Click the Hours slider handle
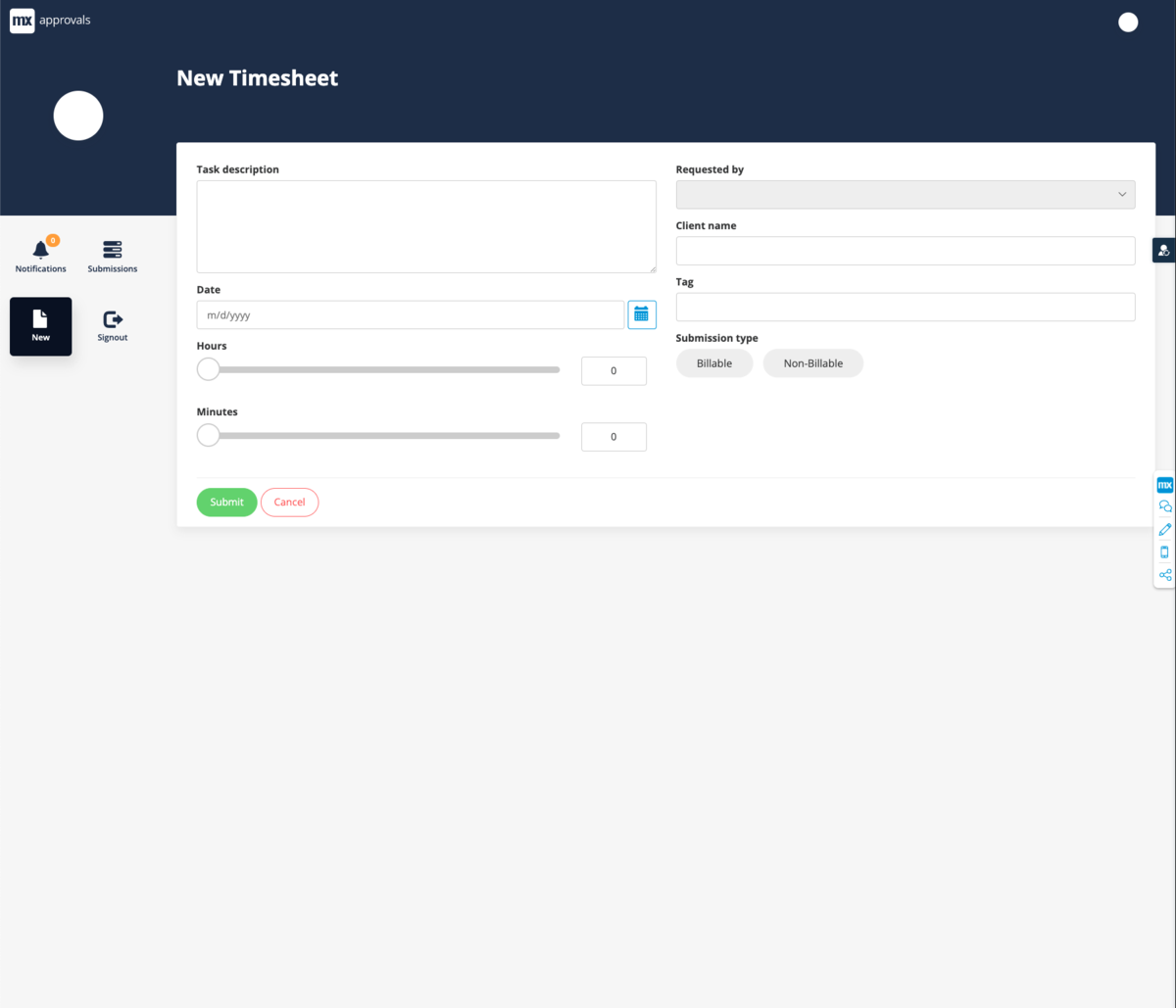The width and height of the screenshot is (1176, 1008). 209,369
